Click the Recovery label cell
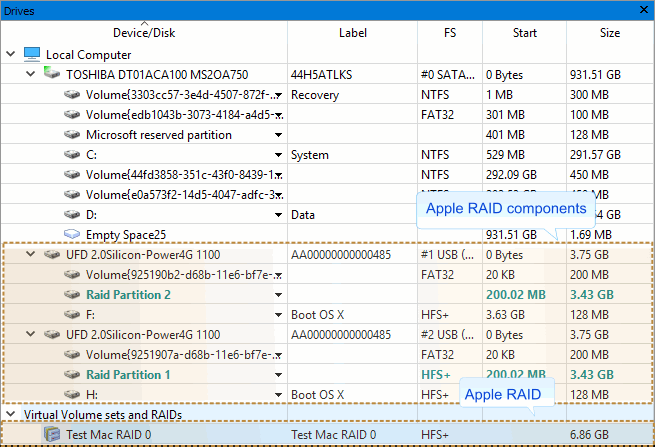Viewport: 655px width, 447px height. tap(315, 95)
